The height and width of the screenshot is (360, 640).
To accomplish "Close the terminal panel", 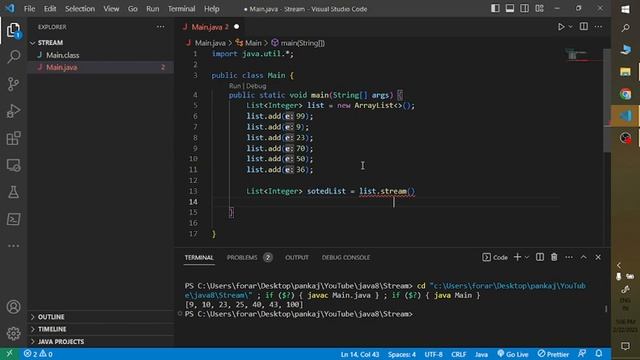I will coord(598,257).
